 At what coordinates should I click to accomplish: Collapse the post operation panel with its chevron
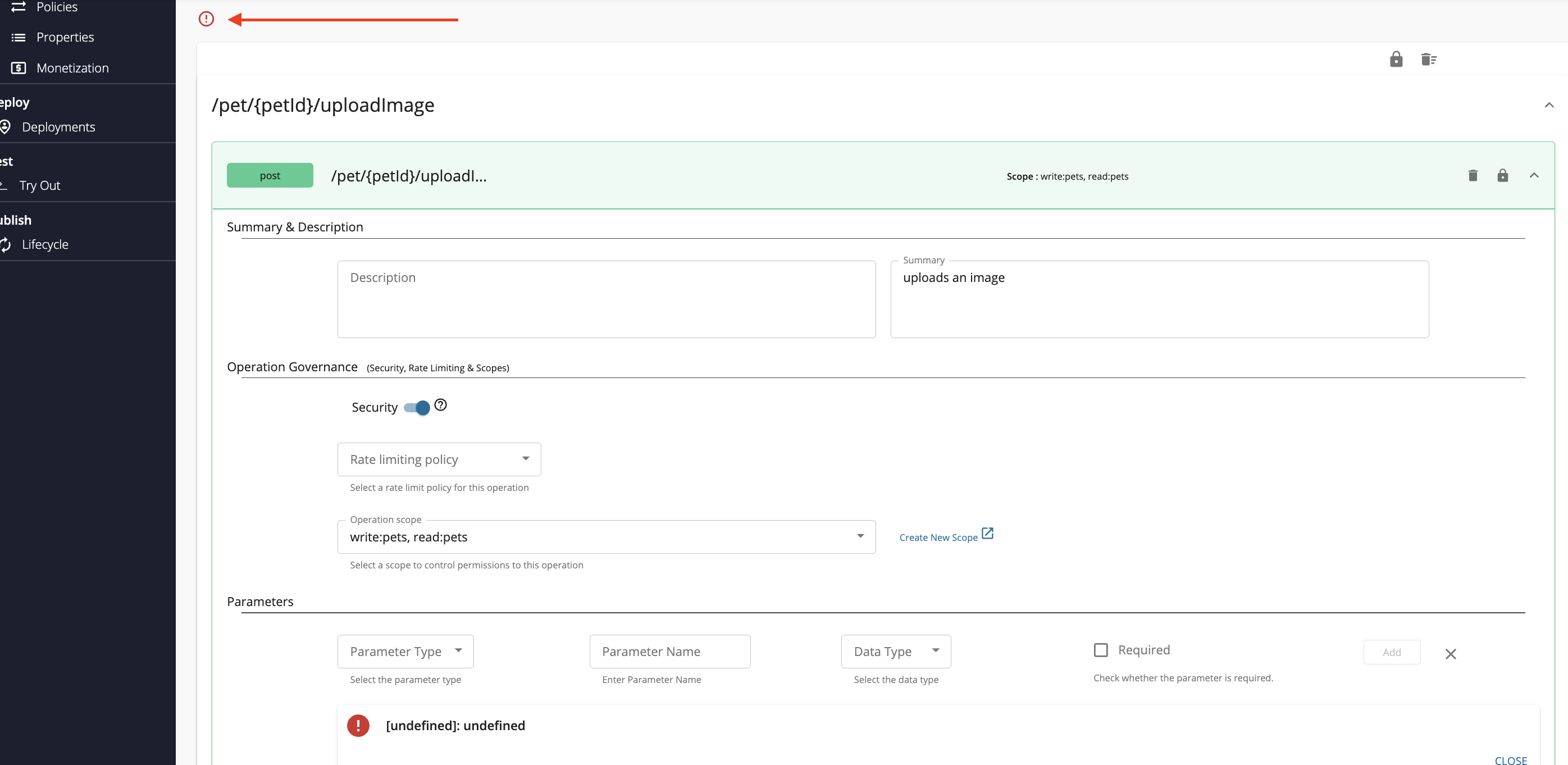(1534, 175)
